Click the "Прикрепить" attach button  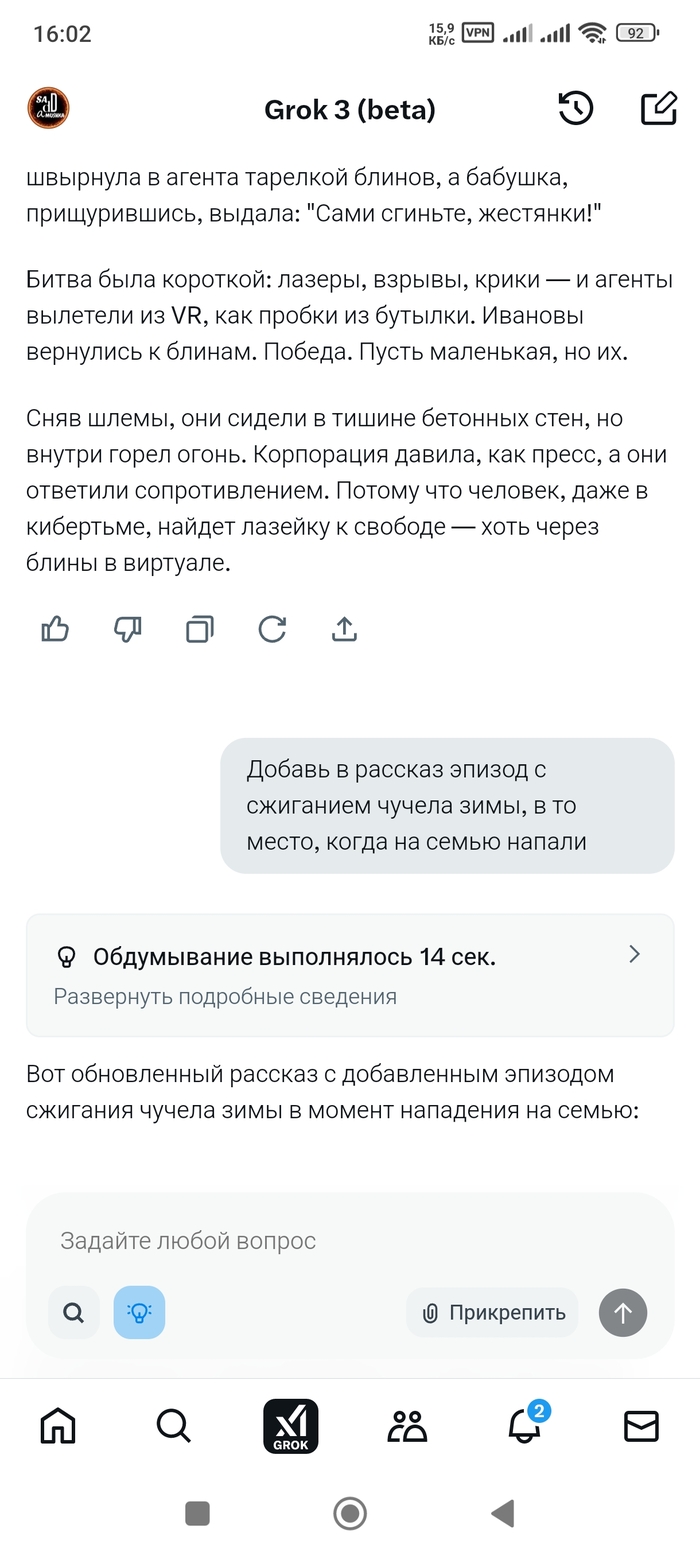pyautogui.click(x=493, y=1312)
